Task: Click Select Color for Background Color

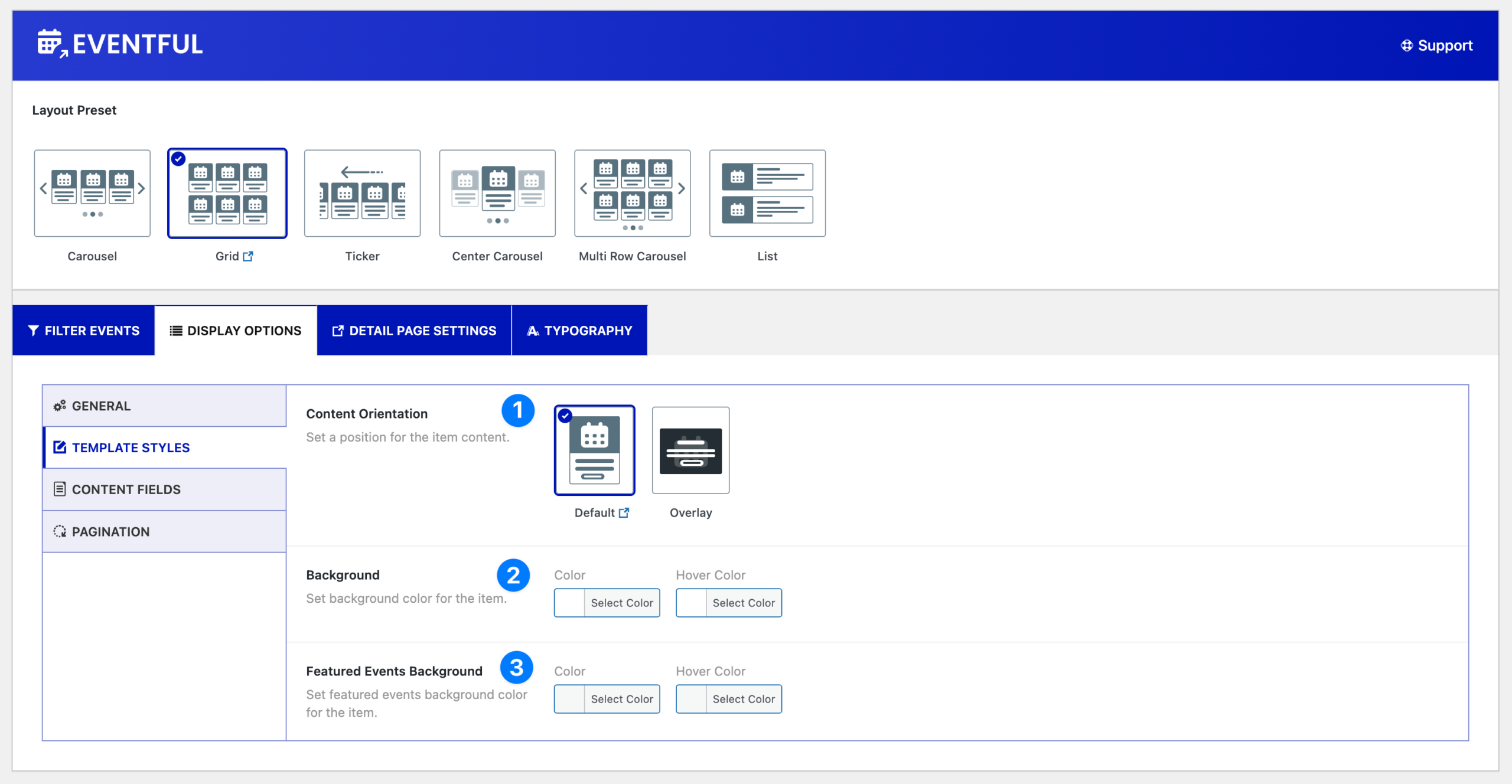Action: 622,603
